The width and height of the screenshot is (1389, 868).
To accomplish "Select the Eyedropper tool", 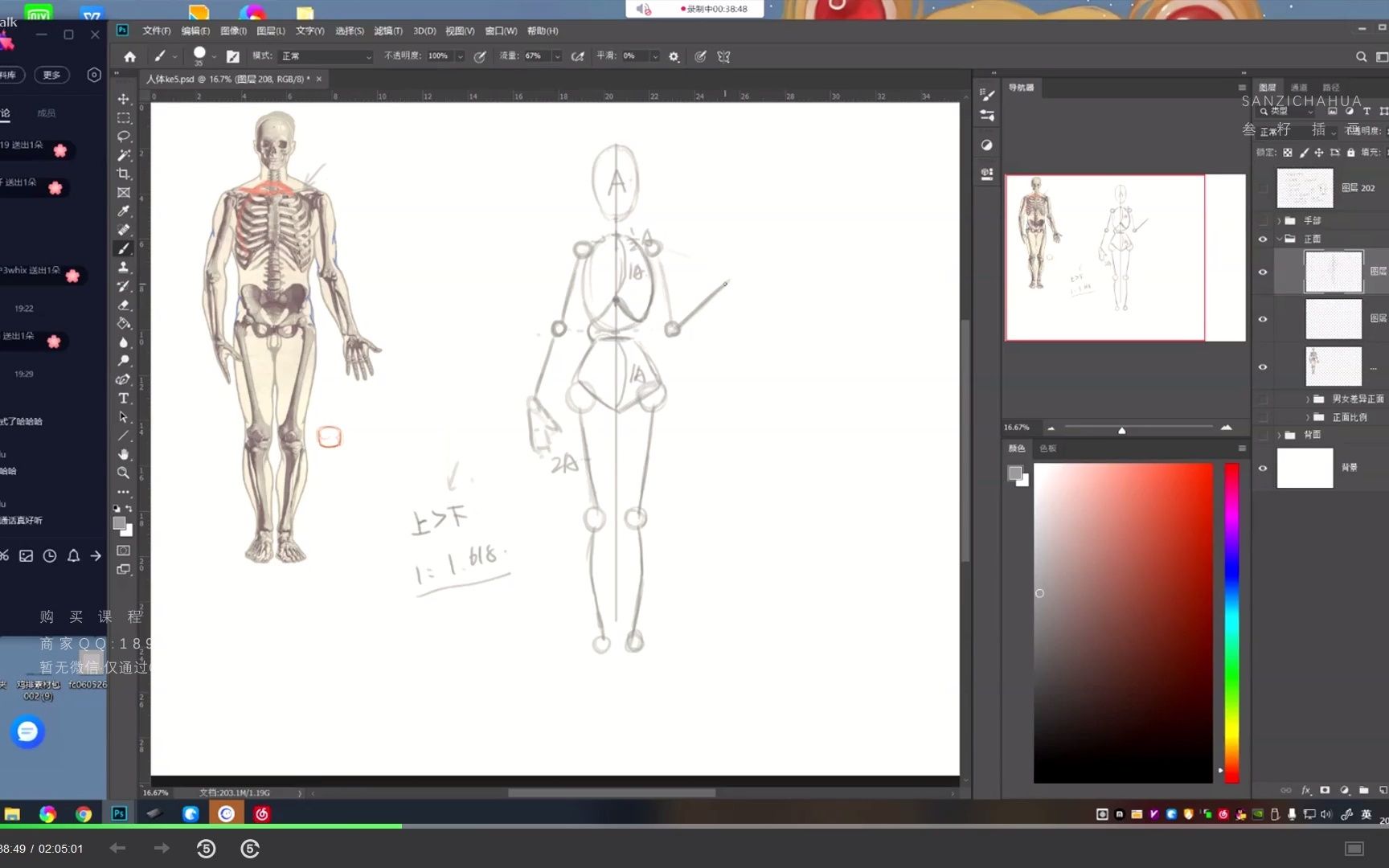I will [123, 211].
